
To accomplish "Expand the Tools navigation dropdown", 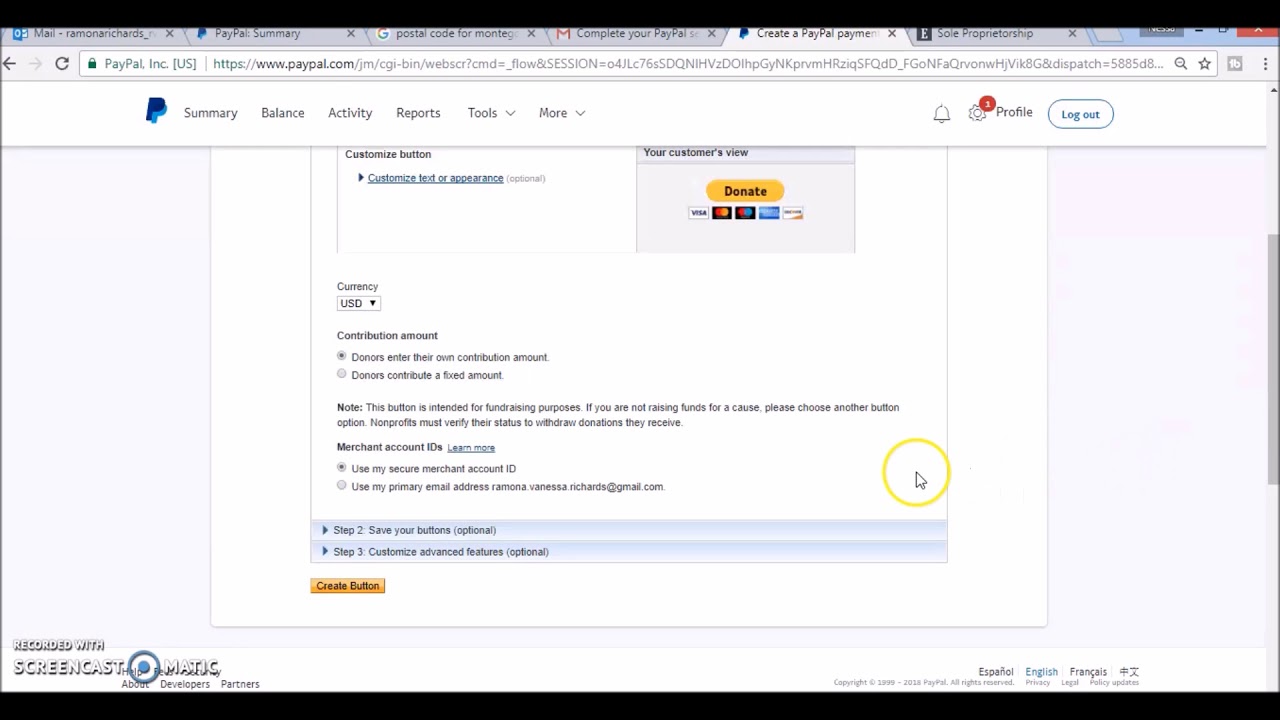I will coord(490,112).
